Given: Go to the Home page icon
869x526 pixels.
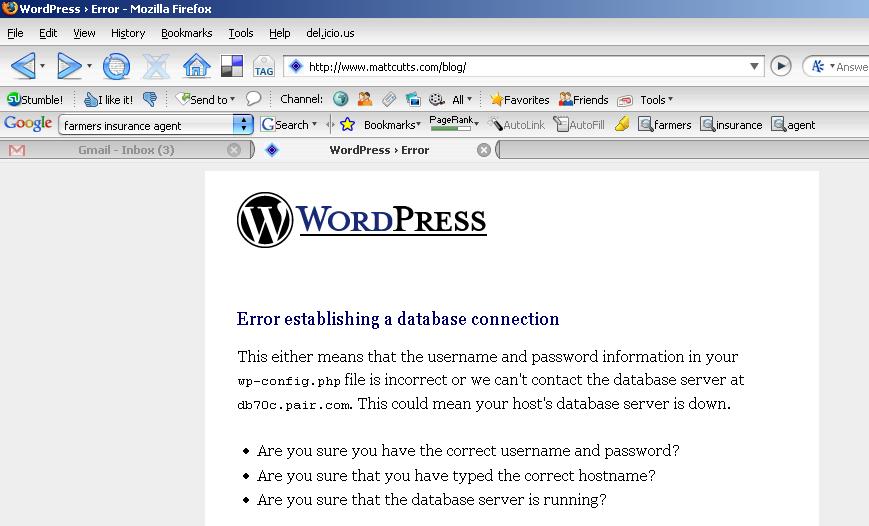Looking at the screenshot, I should click(x=197, y=66).
